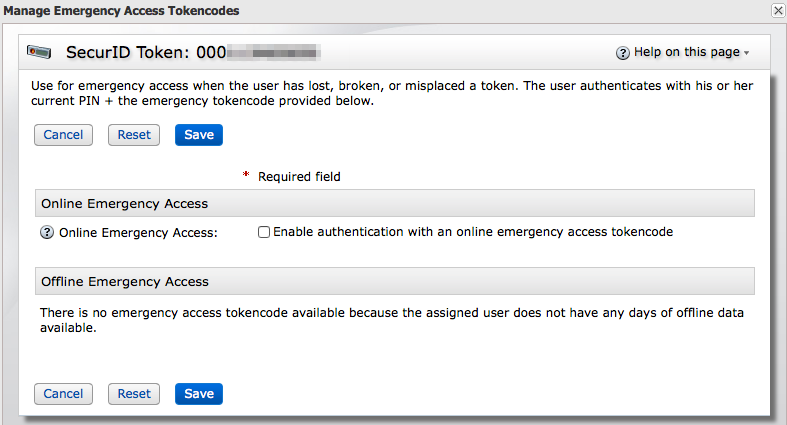Enable authentication with online emergency access tokencode checkbox

pos(264,232)
